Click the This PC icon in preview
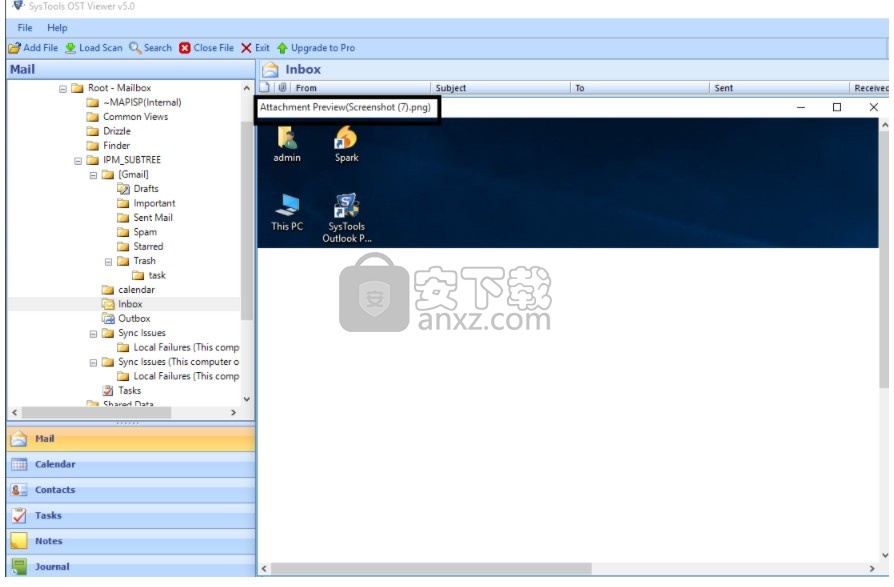894x587 pixels. [287, 212]
